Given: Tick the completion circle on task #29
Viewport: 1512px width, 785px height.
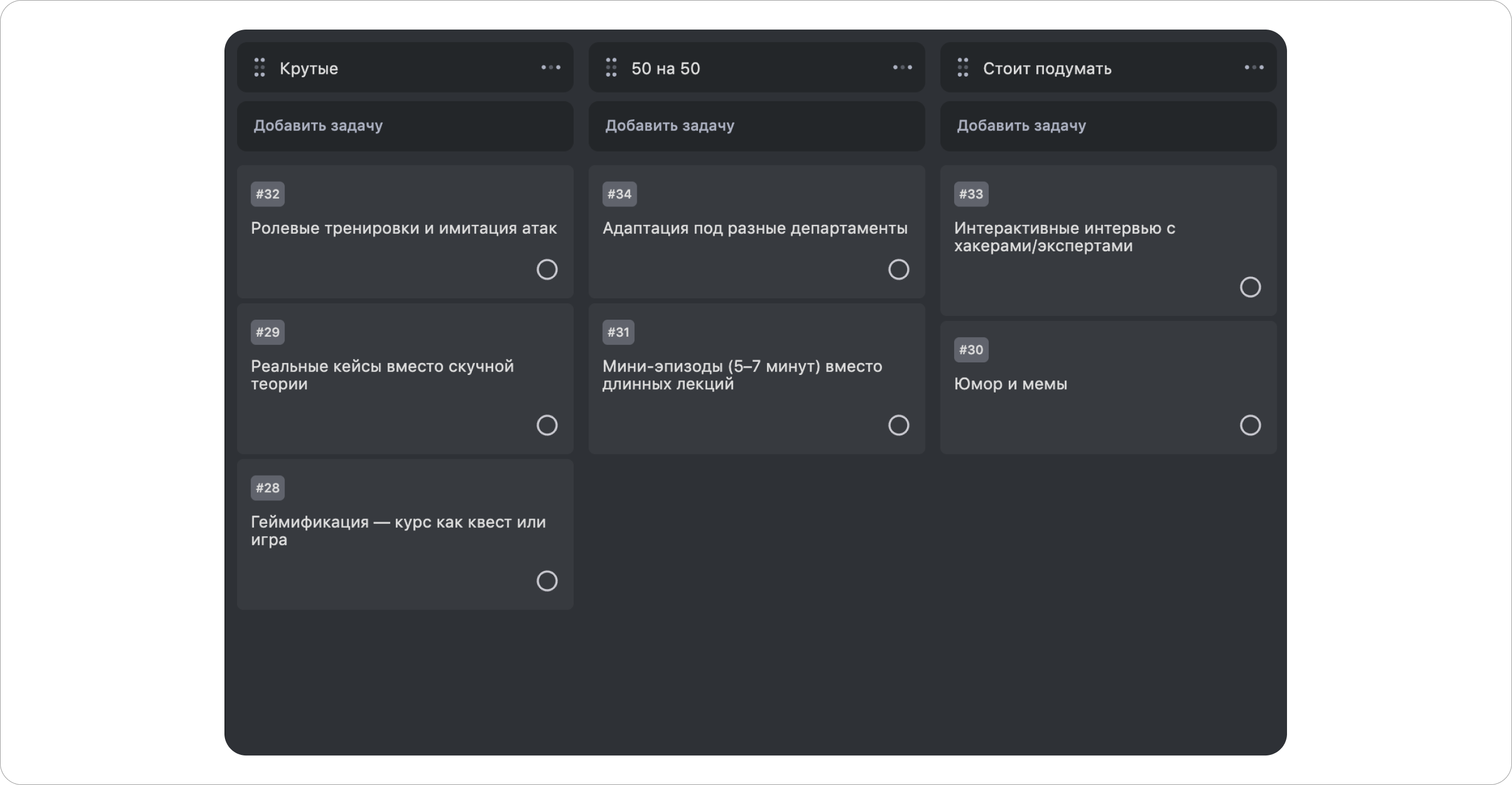Looking at the screenshot, I should (546, 425).
